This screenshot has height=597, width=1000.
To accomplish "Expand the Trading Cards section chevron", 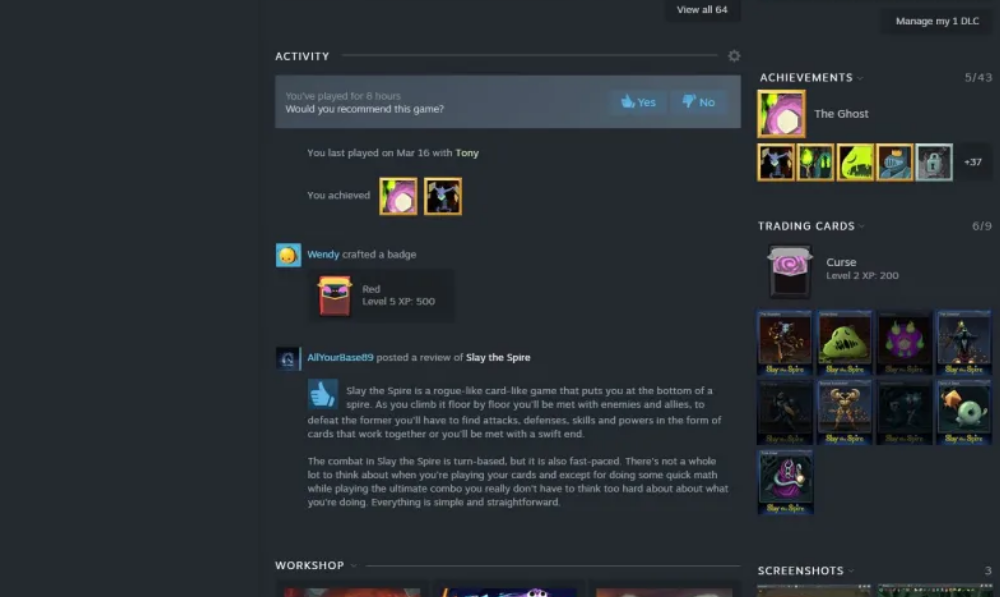I will click(x=862, y=226).
